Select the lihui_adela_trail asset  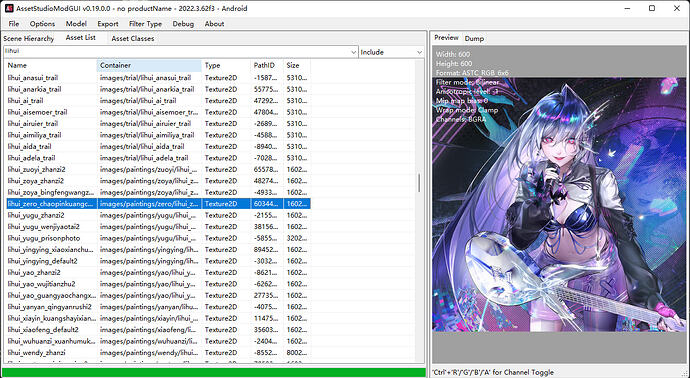[158, 158]
